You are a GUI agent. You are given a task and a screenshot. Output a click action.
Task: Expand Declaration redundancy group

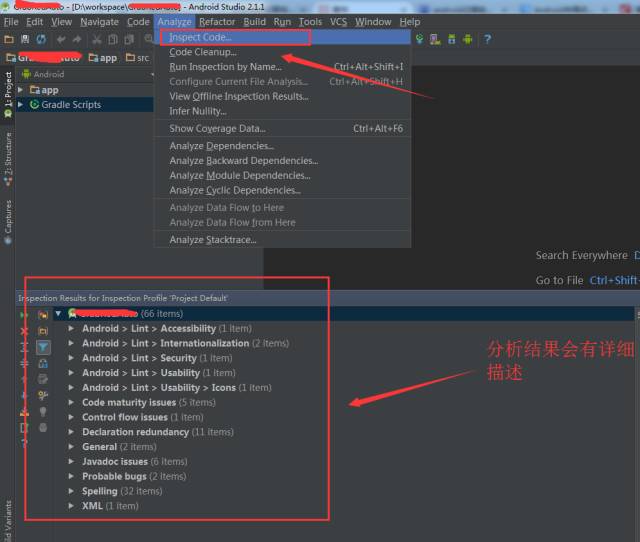(71, 432)
